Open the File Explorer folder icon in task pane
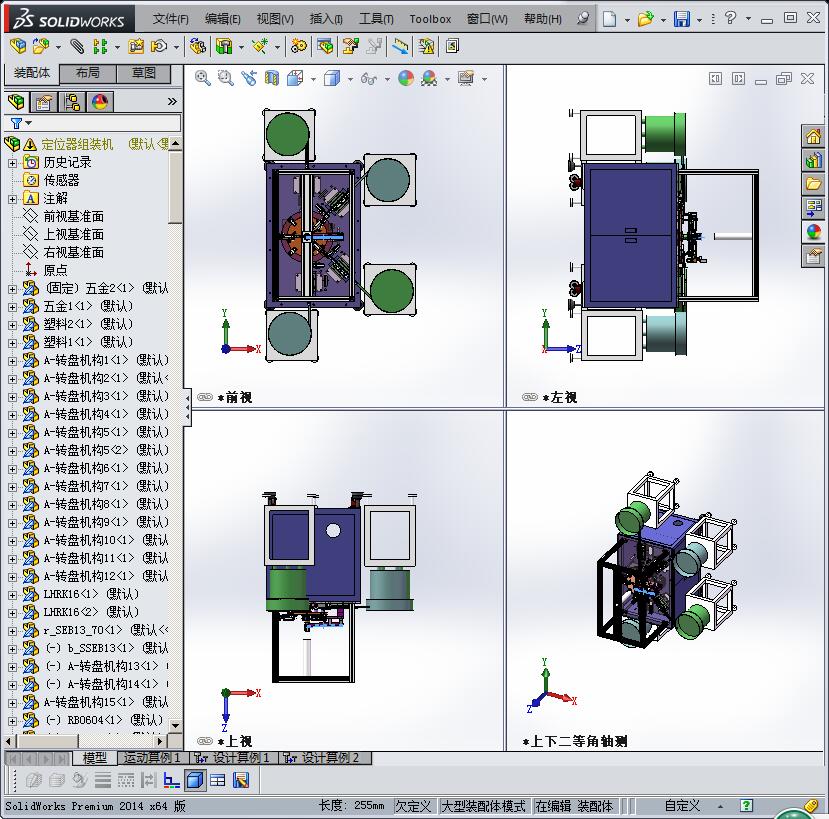 coord(814,184)
